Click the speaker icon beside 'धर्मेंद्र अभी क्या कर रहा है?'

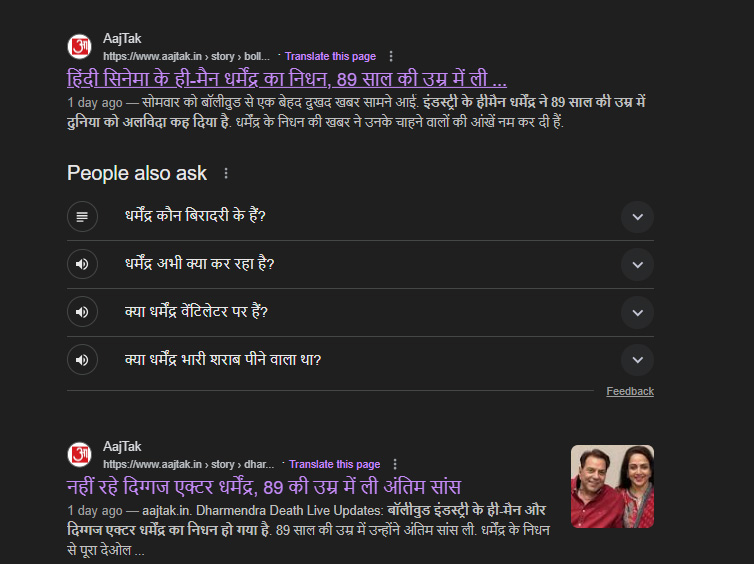82,264
